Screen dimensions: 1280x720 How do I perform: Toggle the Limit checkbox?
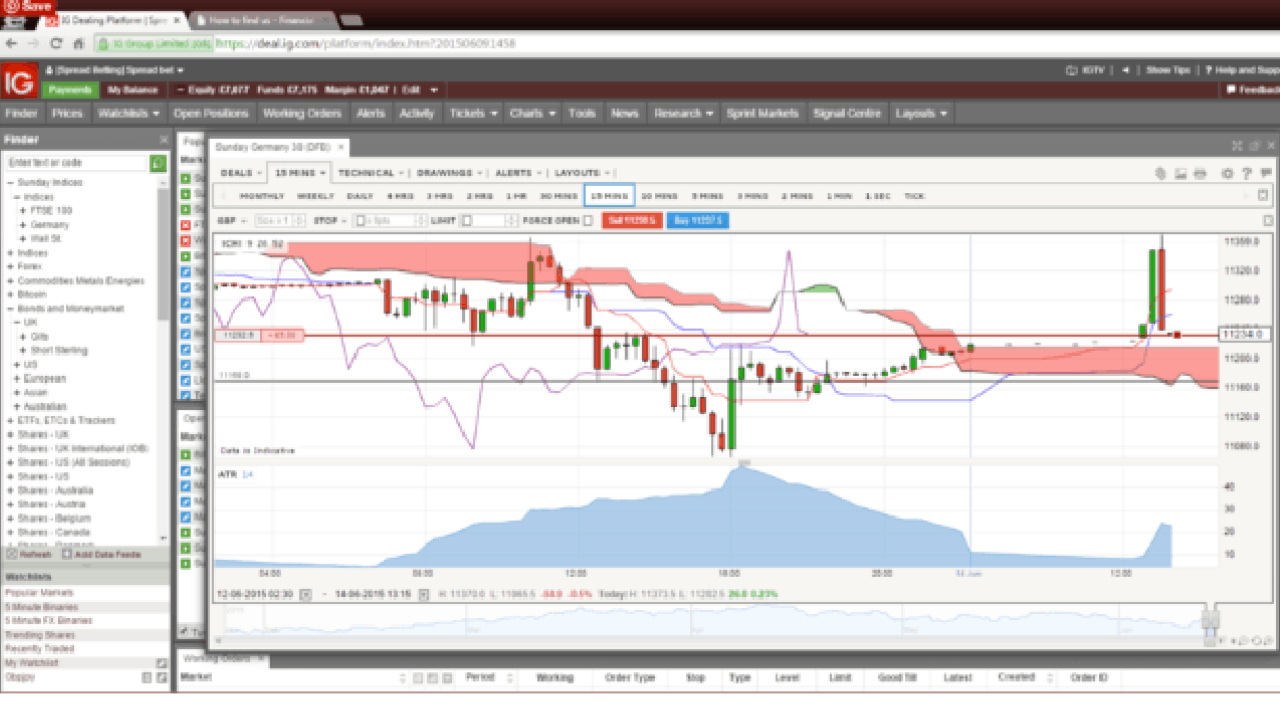466,221
